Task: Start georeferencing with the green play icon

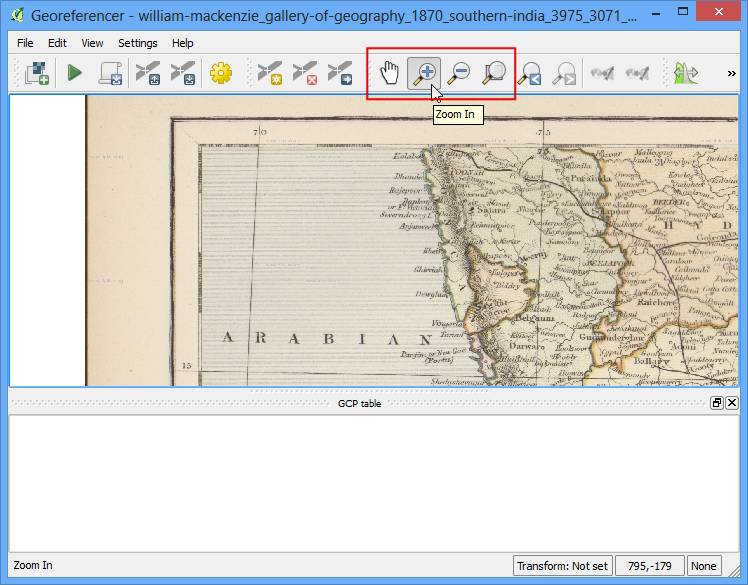Action: click(x=74, y=73)
